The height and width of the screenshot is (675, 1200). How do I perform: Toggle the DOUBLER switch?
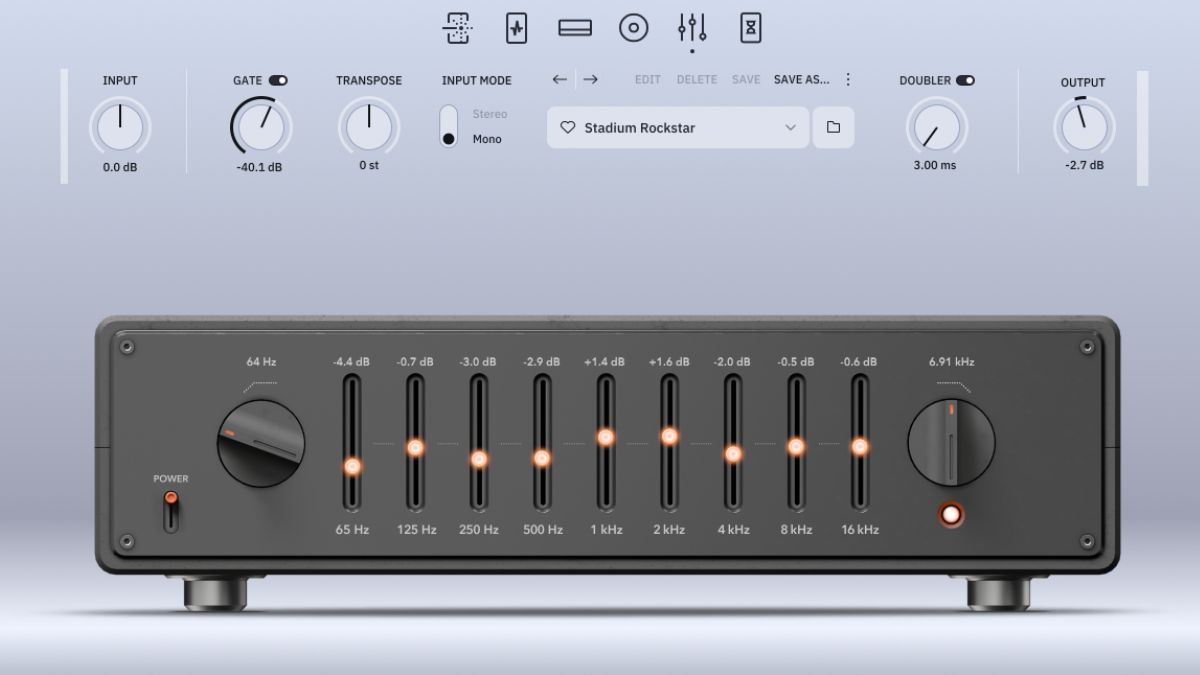[x=965, y=80]
